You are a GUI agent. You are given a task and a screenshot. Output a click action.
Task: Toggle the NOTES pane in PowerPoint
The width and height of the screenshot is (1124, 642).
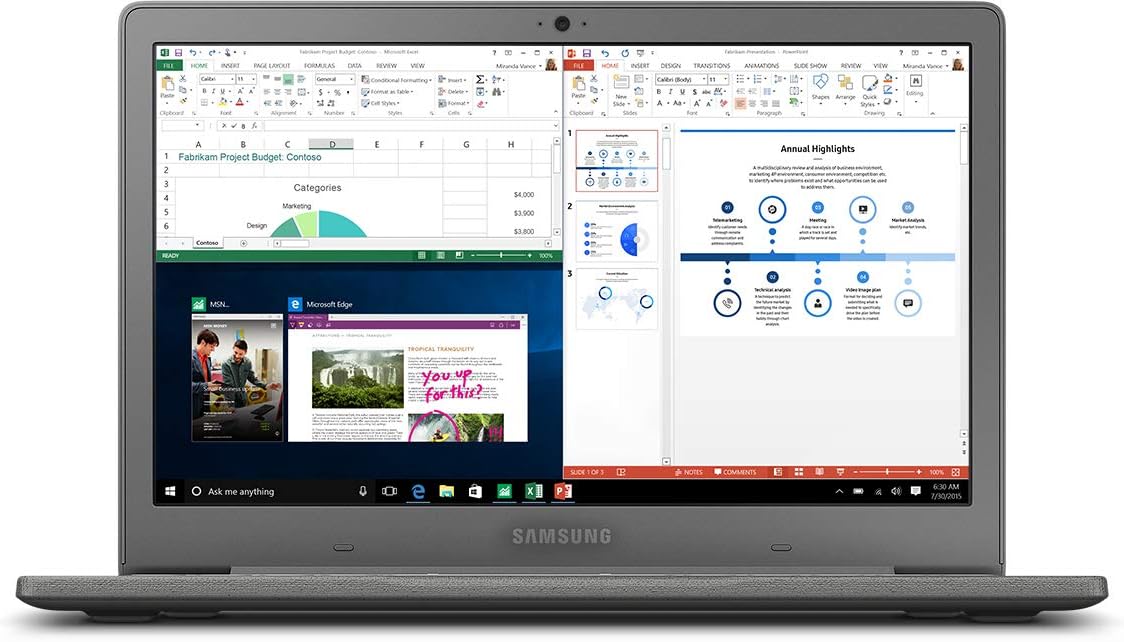coord(689,472)
